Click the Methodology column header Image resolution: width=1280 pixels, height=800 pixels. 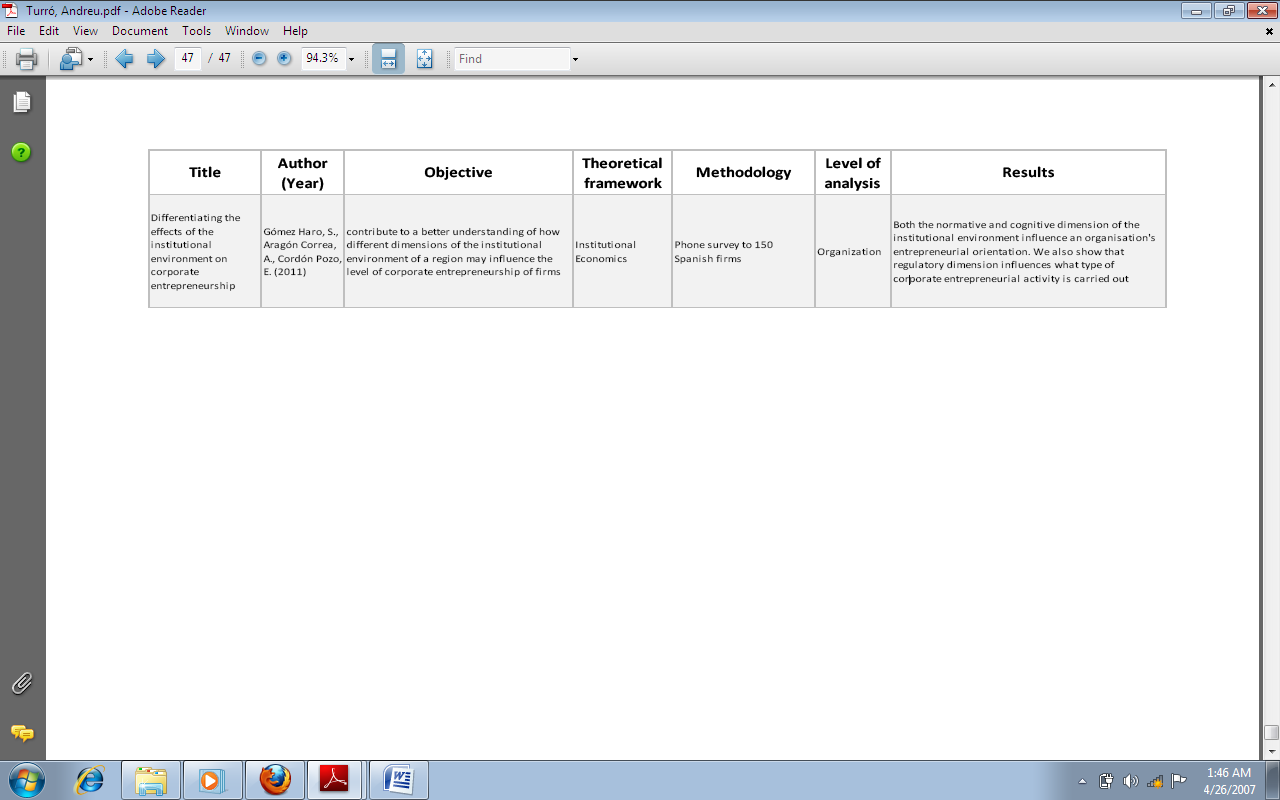pyautogui.click(x=743, y=172)
